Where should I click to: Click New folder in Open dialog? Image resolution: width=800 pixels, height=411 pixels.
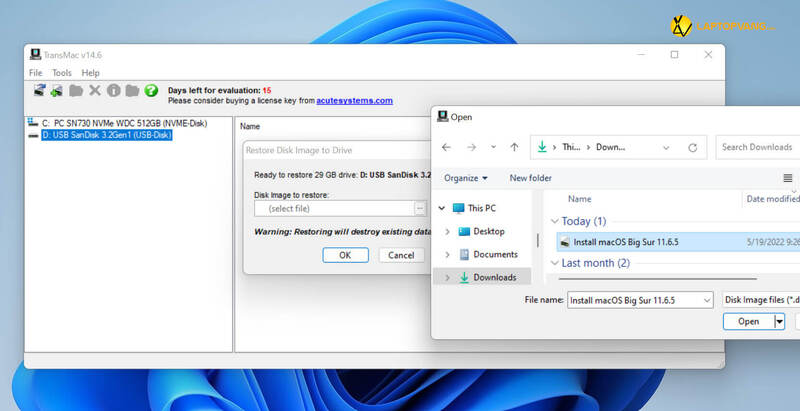pos(531,178)
